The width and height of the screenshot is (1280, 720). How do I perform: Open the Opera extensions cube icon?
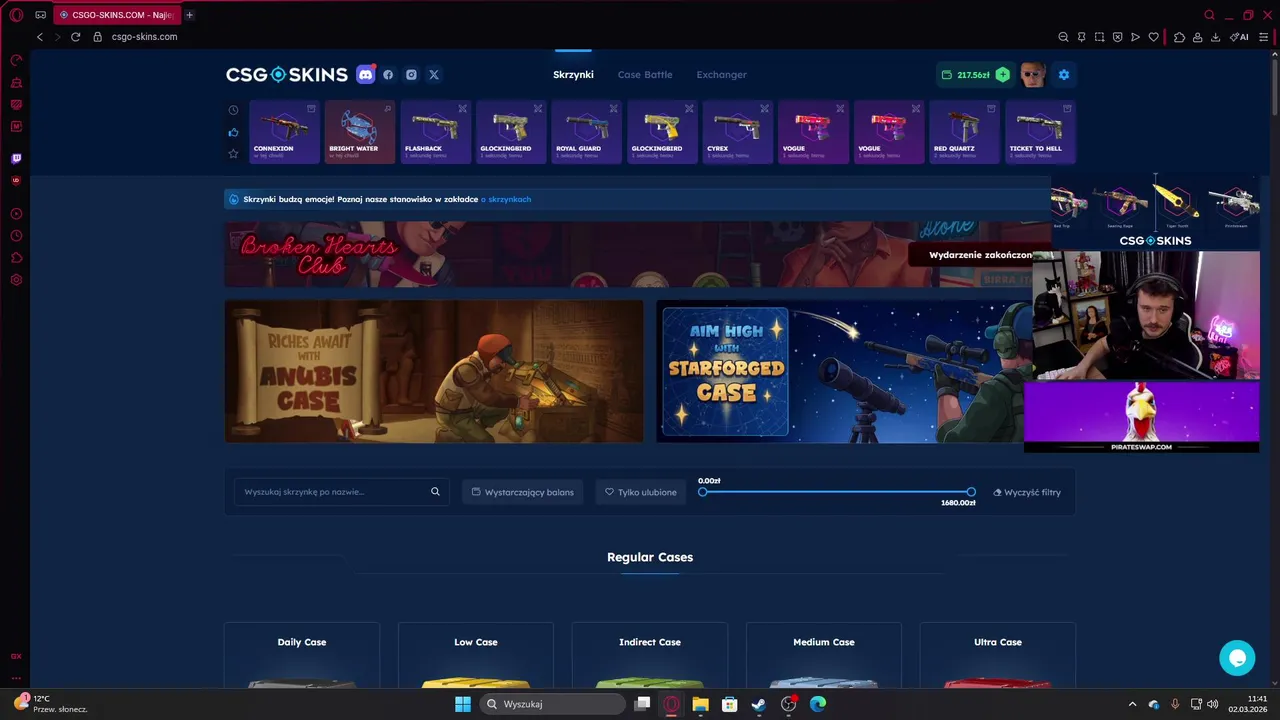coord(1179,37)
